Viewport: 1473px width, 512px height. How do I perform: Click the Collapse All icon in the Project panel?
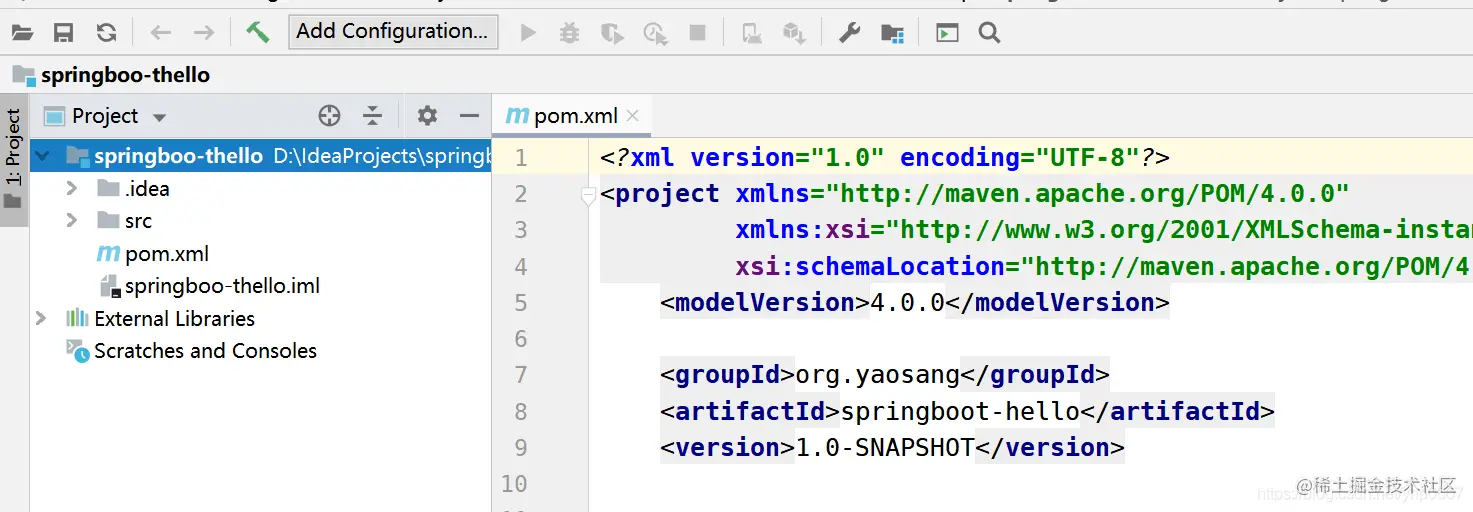click(372, 116)
